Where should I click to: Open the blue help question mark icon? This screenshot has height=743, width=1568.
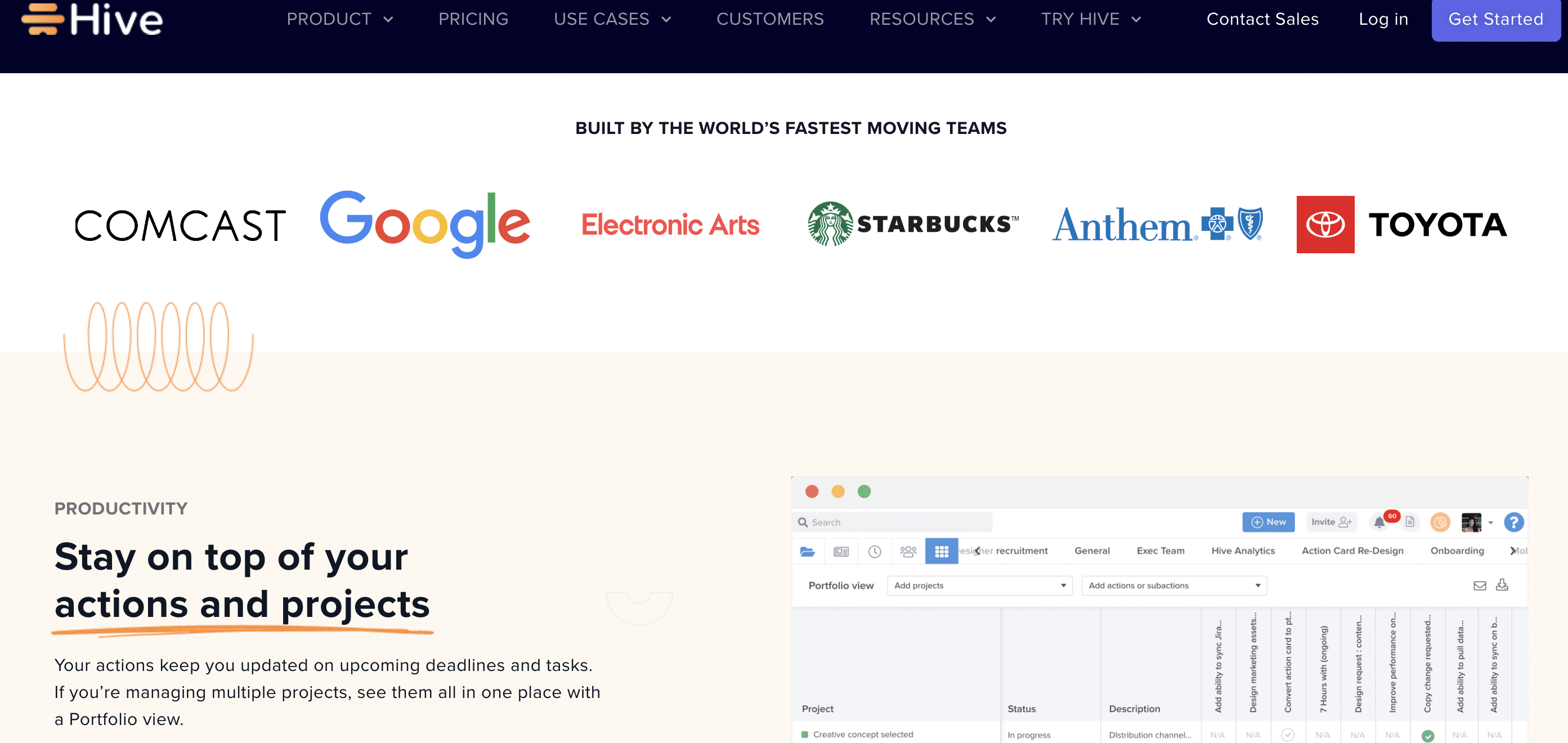pos(1515,522)
